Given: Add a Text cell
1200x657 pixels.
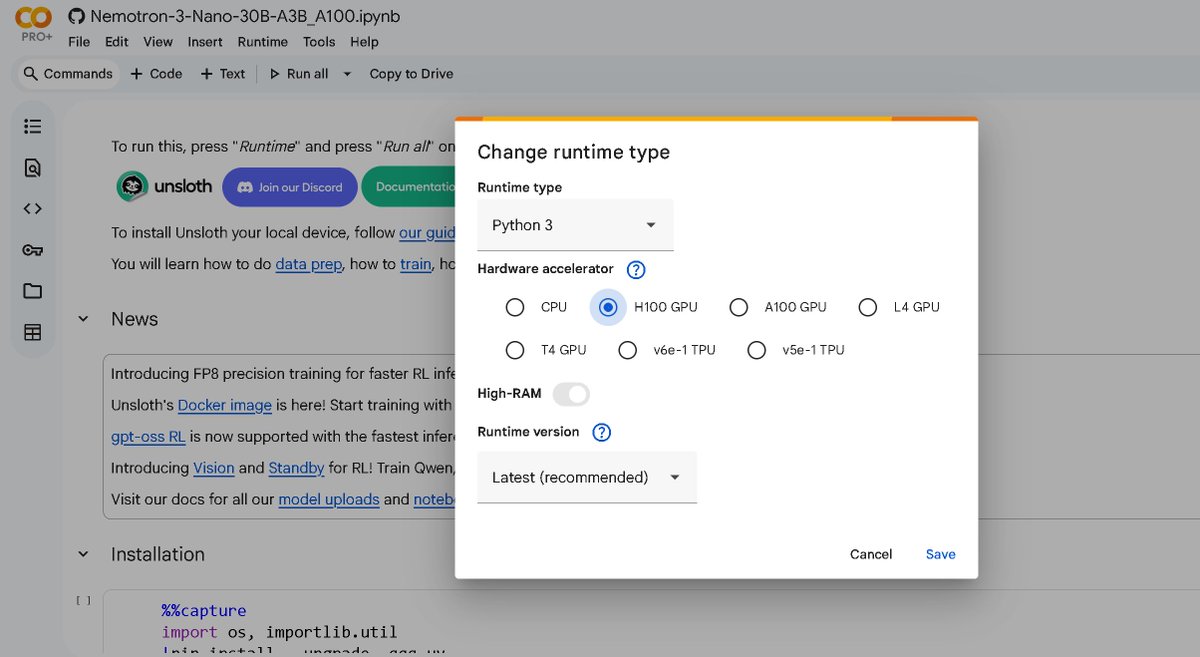Looking at the screenshot, I should (222, 74).
